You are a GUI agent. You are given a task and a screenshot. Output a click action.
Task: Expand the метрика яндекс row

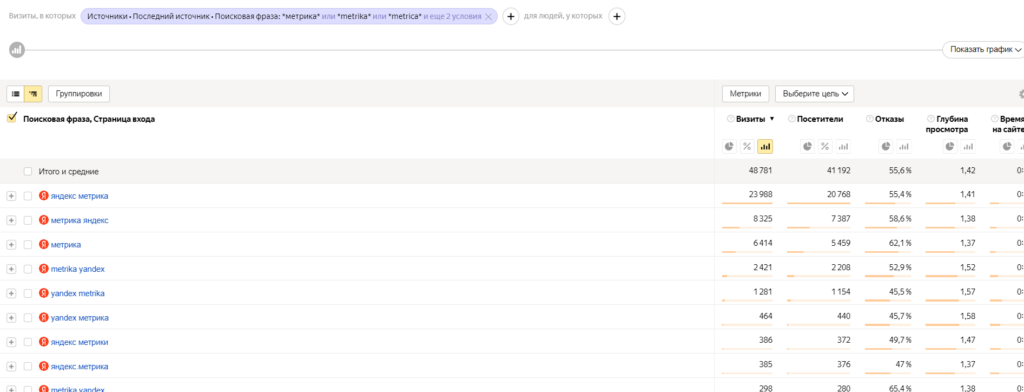(11, 220)
